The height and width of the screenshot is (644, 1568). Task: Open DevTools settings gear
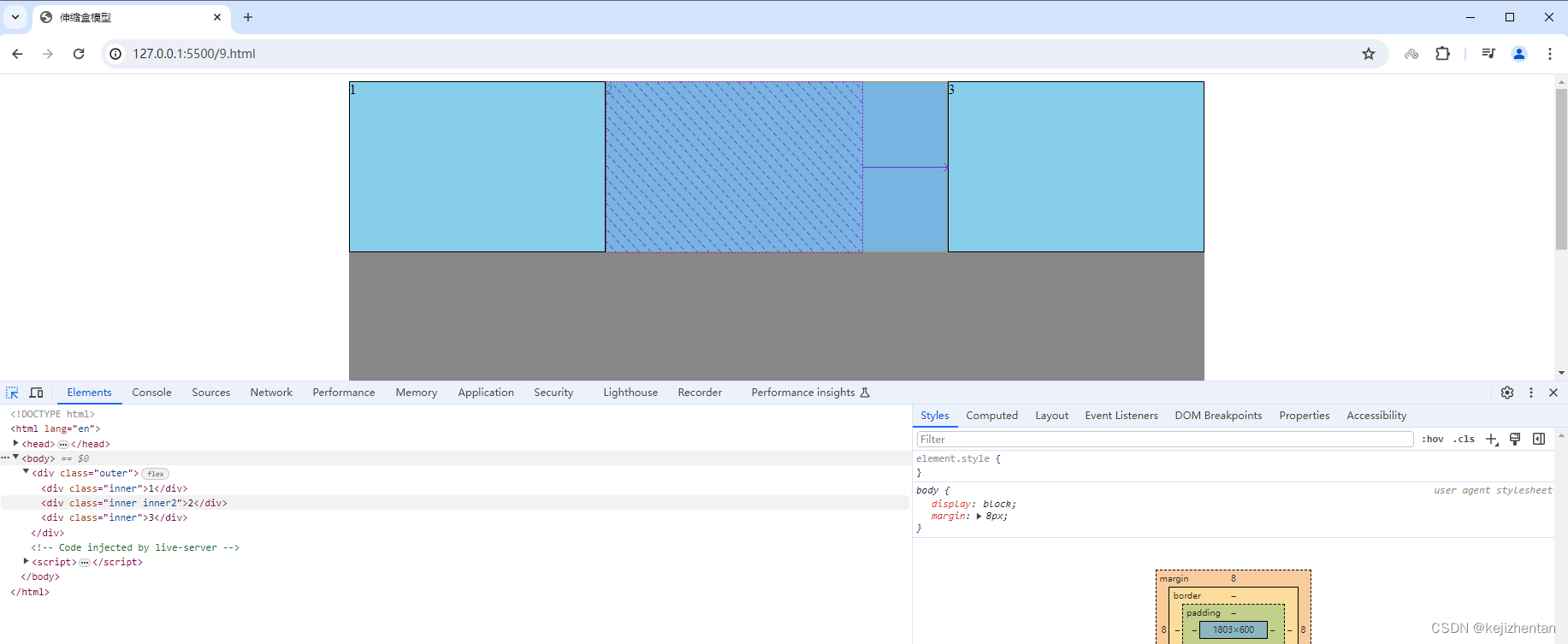[1507, 393]
